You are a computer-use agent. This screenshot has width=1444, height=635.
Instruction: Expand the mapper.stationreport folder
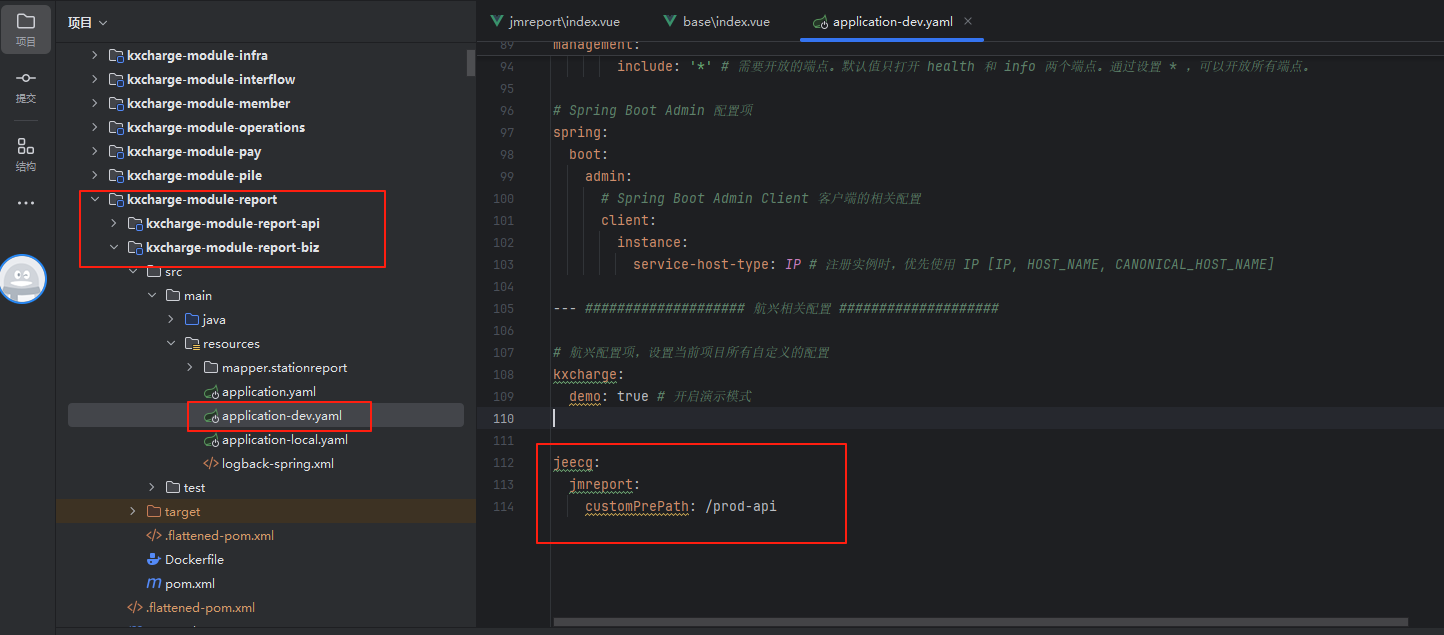pos(190,368)
